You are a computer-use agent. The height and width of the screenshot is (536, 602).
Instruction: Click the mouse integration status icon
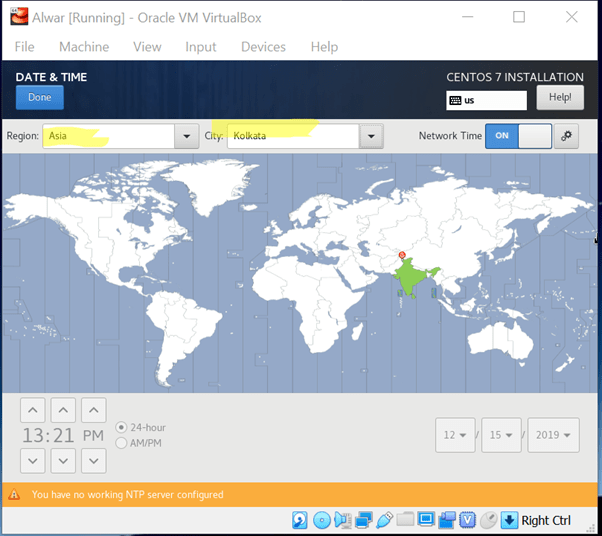click(488, 520)
